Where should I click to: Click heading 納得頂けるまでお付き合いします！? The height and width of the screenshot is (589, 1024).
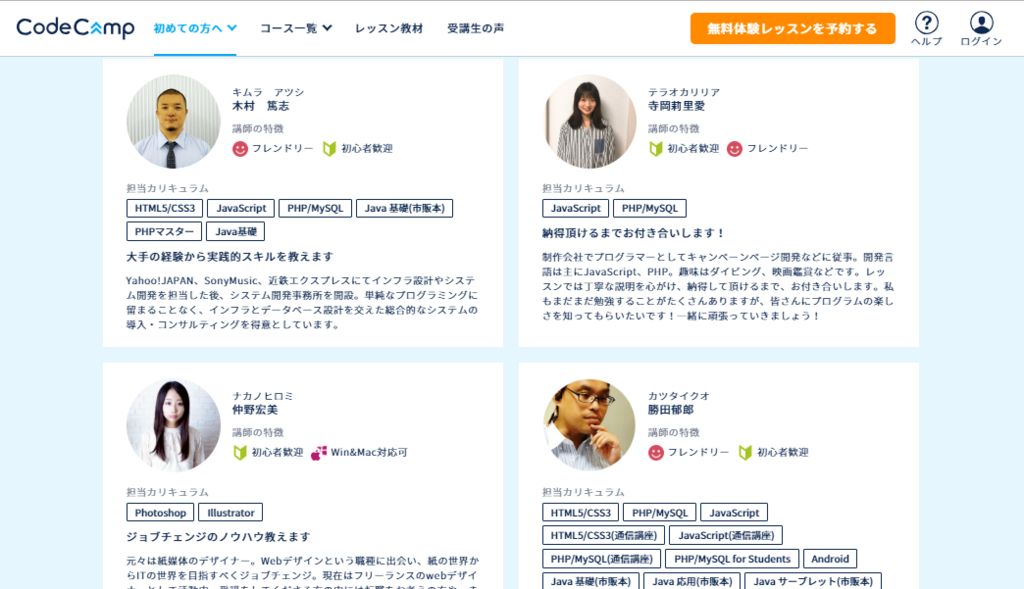click(633, 233)
